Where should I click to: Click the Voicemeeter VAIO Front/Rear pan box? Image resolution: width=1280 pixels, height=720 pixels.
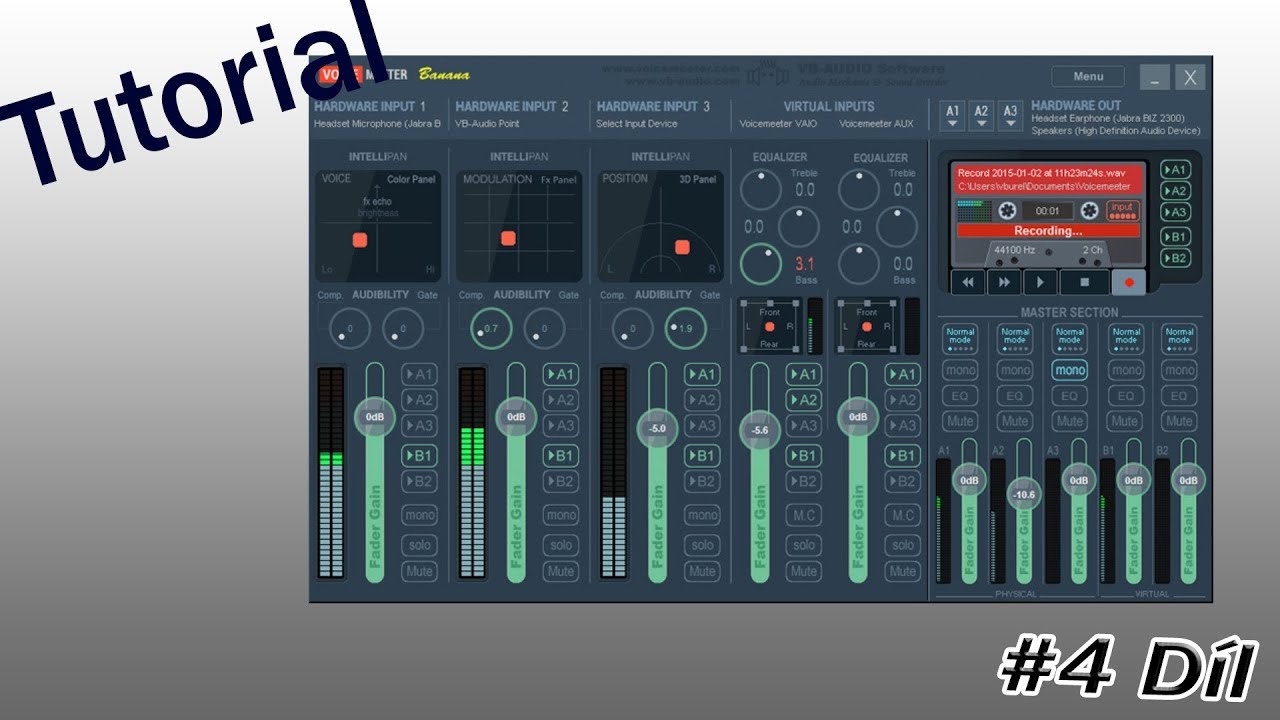(x=769, y=327)
